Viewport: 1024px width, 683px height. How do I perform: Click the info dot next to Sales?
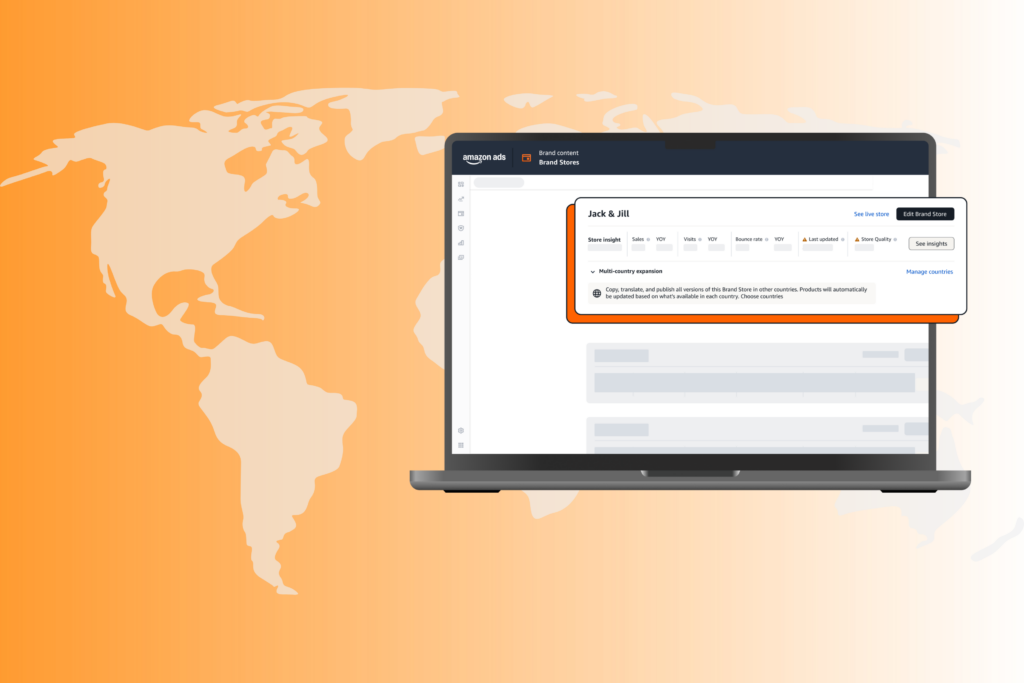pos(649,239)
